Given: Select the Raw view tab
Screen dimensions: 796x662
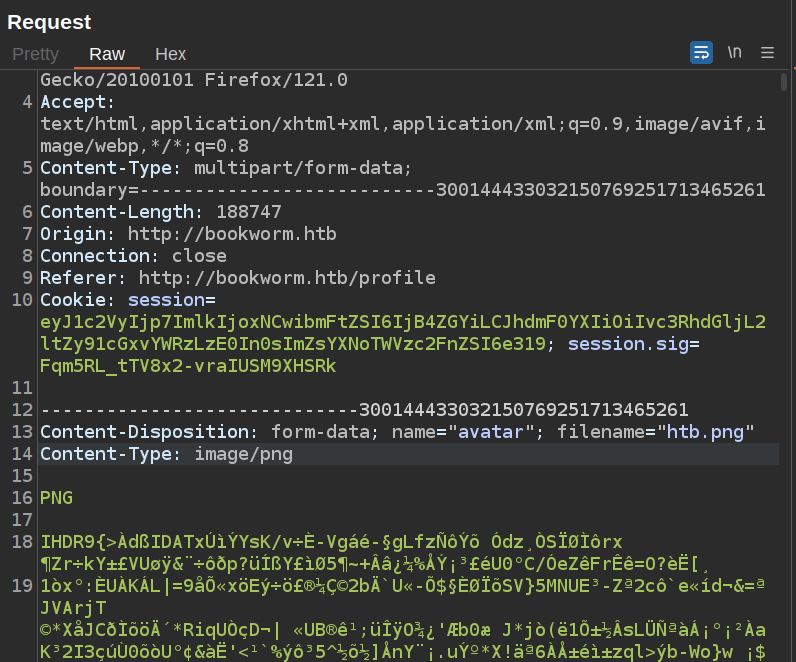Looking at the screenshot, I should pyautogui.click(x=107, y=54).
